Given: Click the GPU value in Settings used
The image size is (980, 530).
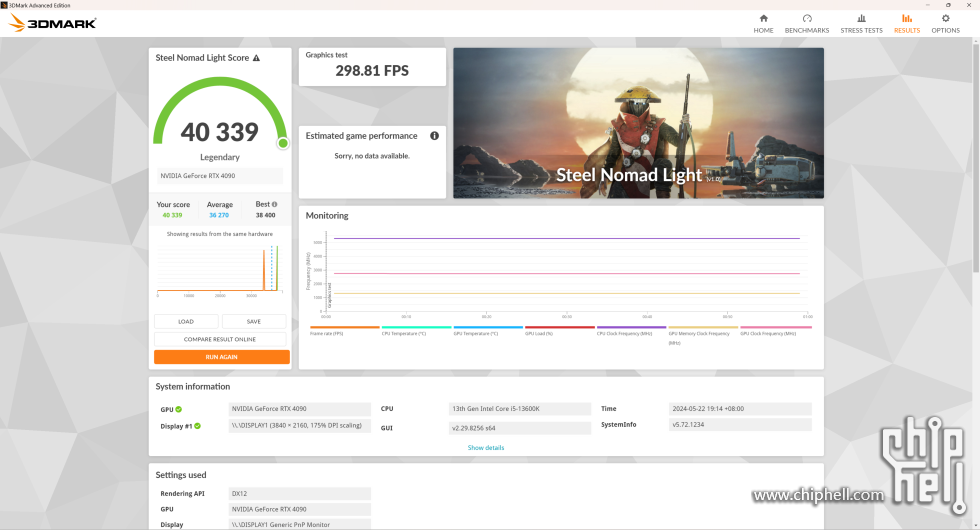Looking at the screenshot, I should 300,509.
